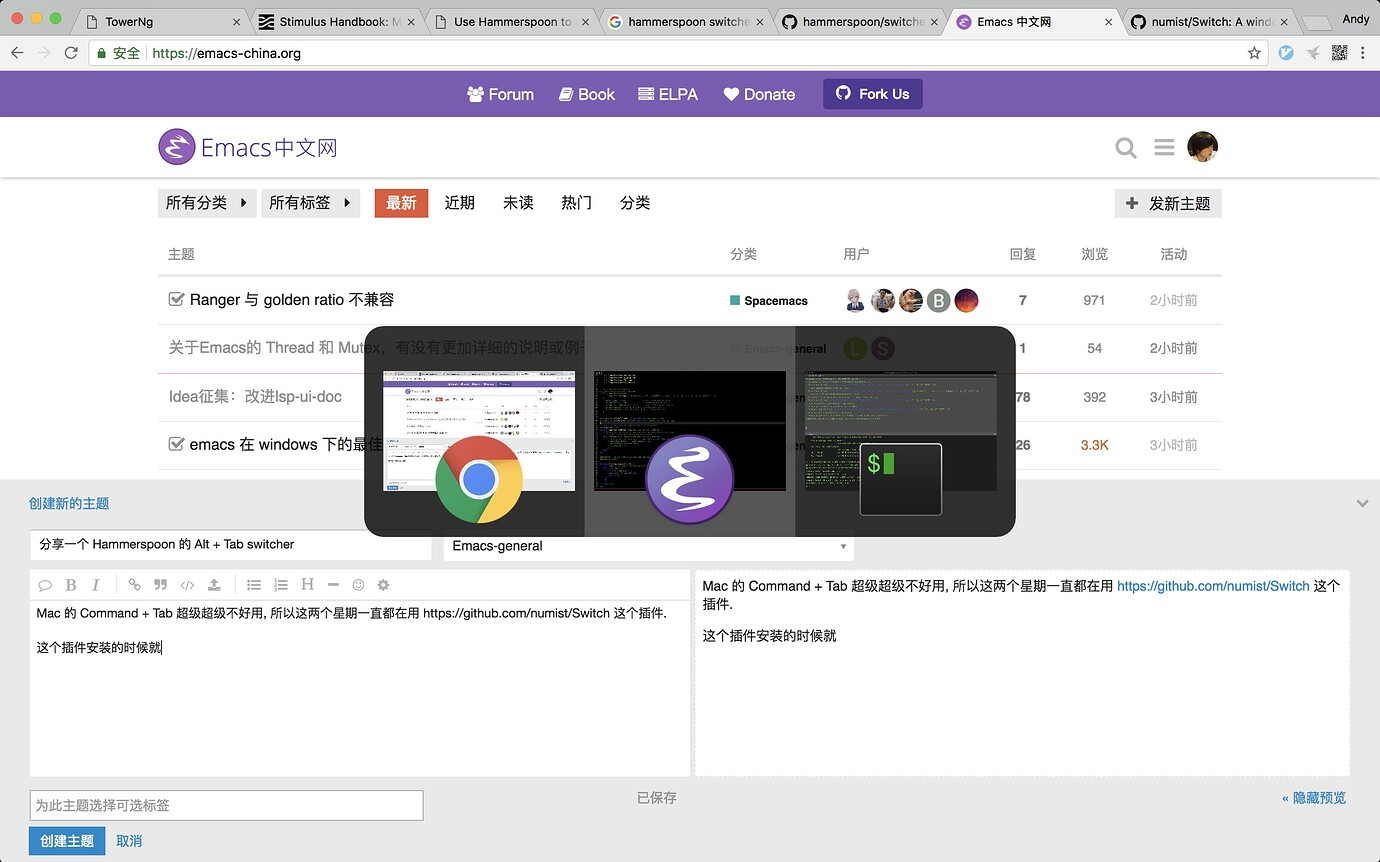This screenshot has height=862, width=1380.
Task: Apply heading with the H icon
Action: click(x=307, y=585)
